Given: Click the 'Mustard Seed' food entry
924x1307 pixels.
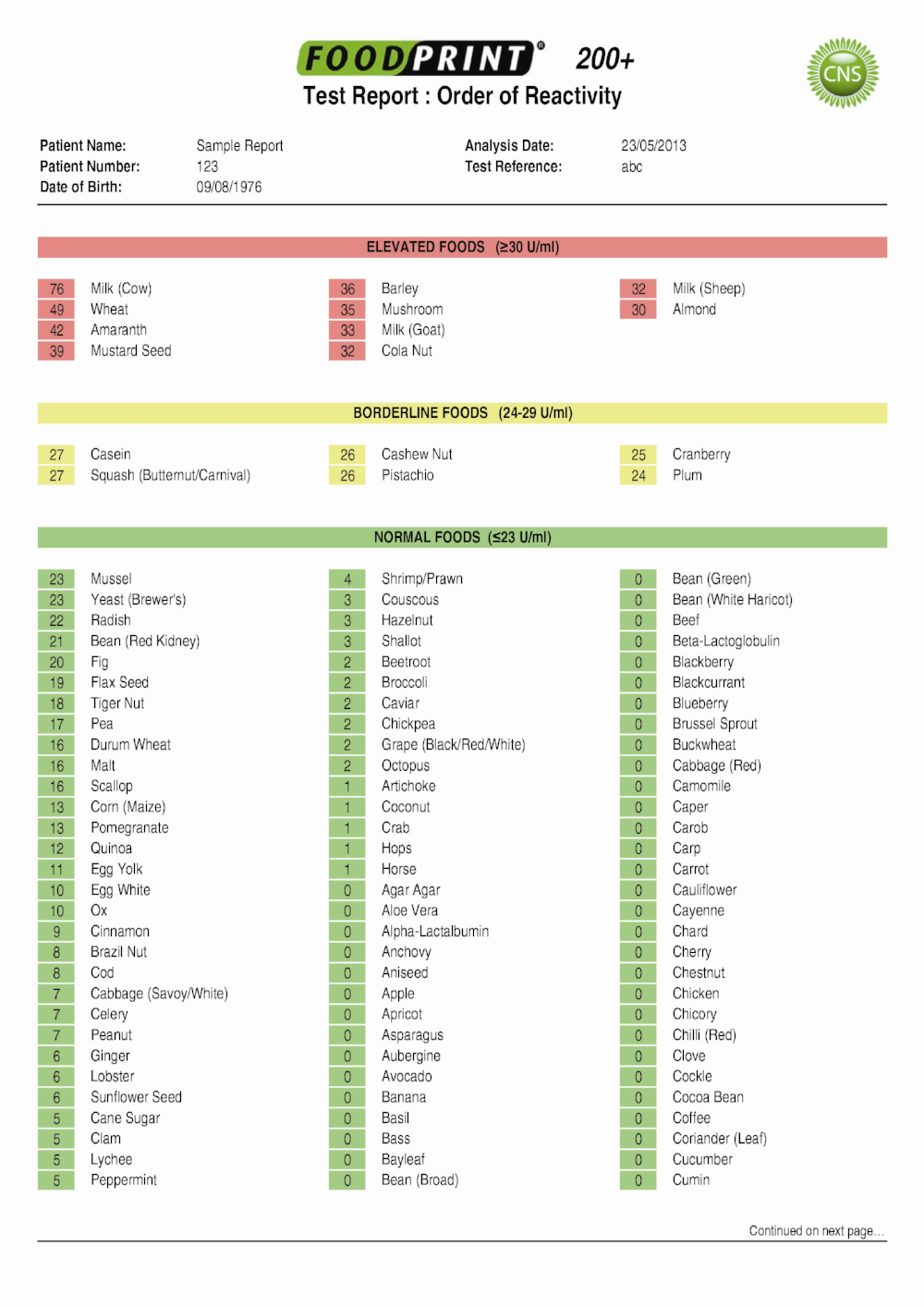Looking at the screenshot, I should 130,351.
